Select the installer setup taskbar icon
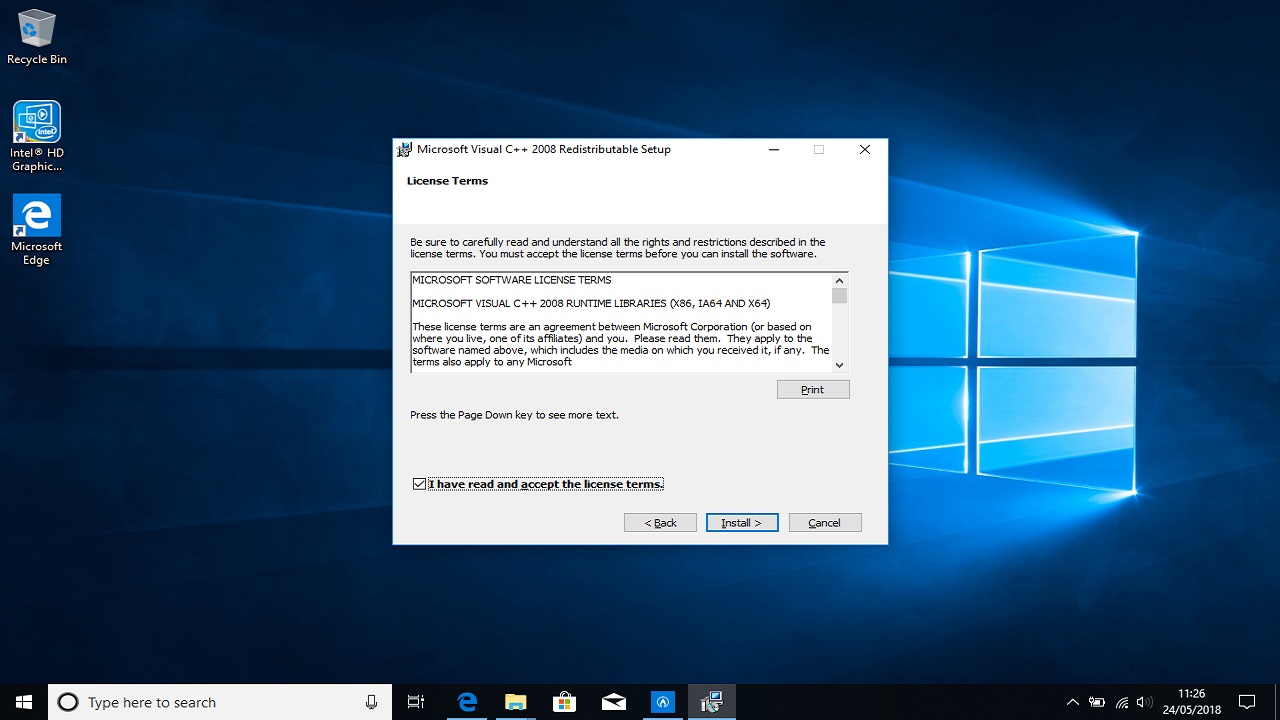1280x720 pixels. coord(711,702)
